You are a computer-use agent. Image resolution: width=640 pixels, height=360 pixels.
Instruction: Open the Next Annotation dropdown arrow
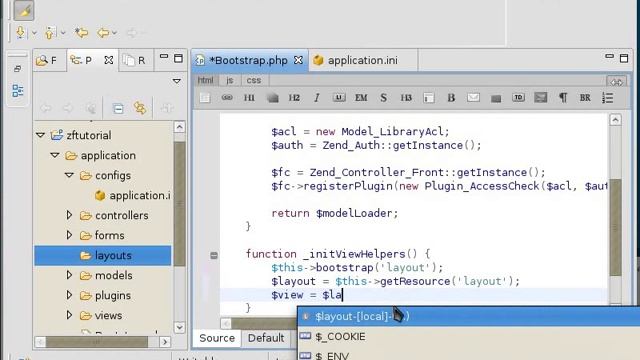tap(34, 33)
